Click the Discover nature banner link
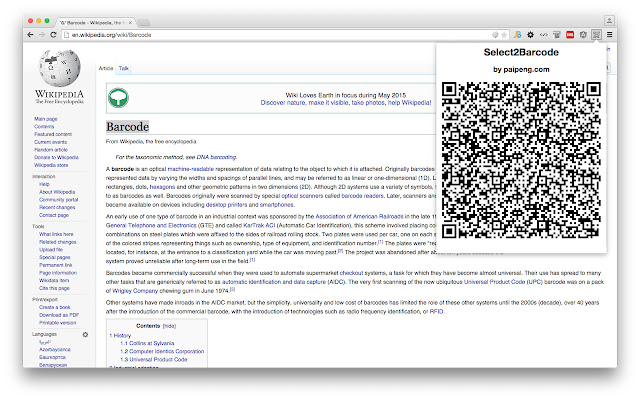640x400 pixels. [x=346, y=103]
